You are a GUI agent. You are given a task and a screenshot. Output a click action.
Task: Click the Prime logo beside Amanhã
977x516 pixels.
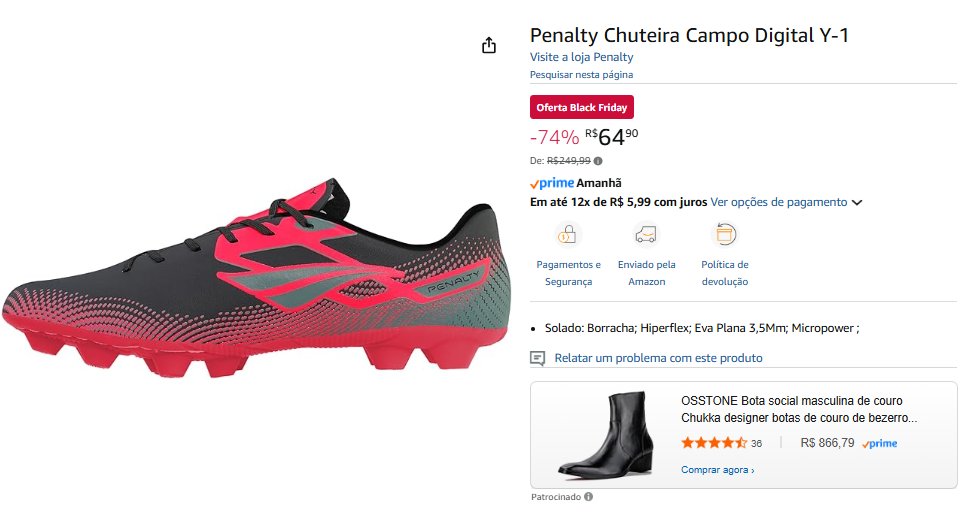coord(551,183)
